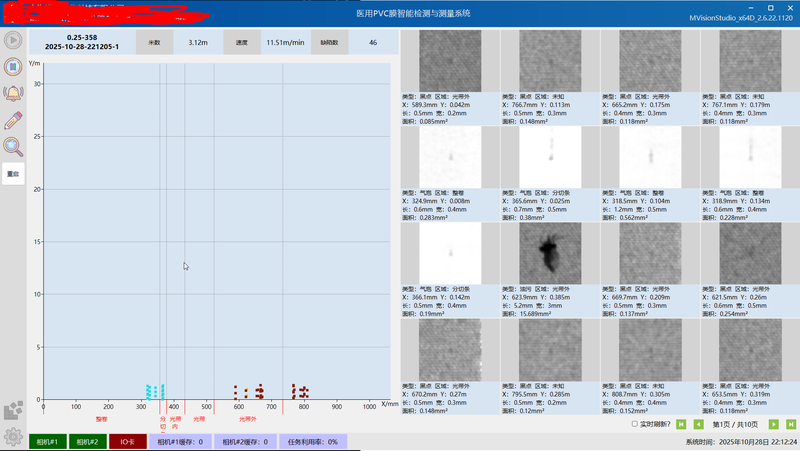This screenshot has width=800, height=451.
Task: Jump to last page of defects
Action: [x=790, y=425]
